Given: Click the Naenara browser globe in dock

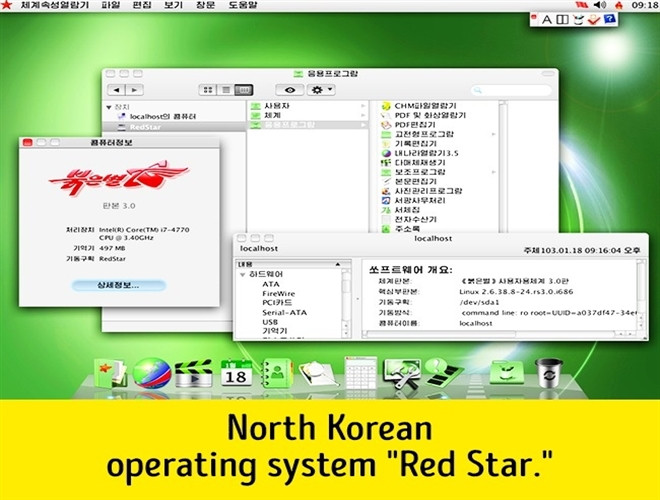Looking at the screenshot, I should pos(149,374).
